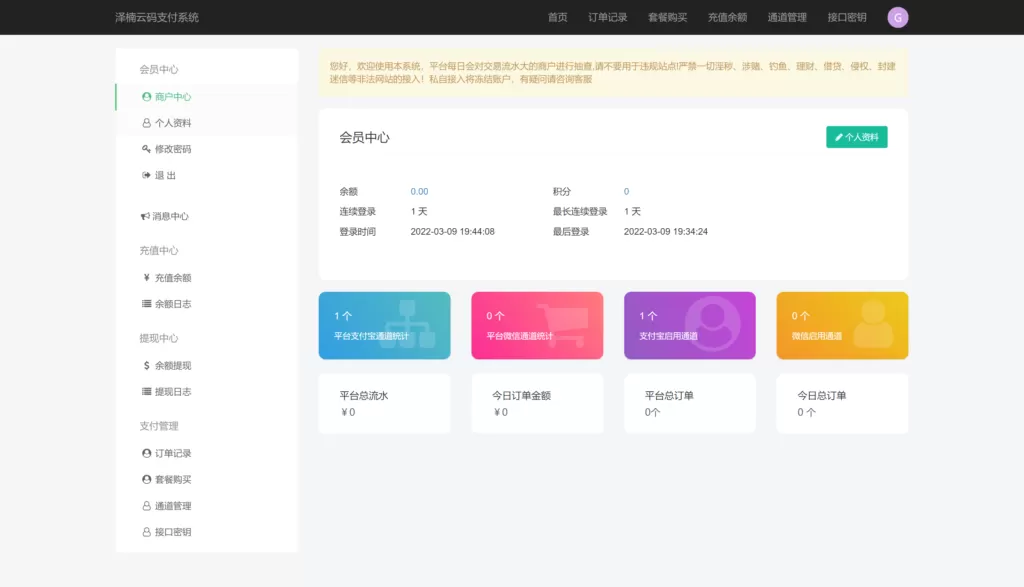The width and height of the screenshot is (1024, 587).
Task: Click the person icon beside 订单记录 in sidebar
Action: point(147,452)
